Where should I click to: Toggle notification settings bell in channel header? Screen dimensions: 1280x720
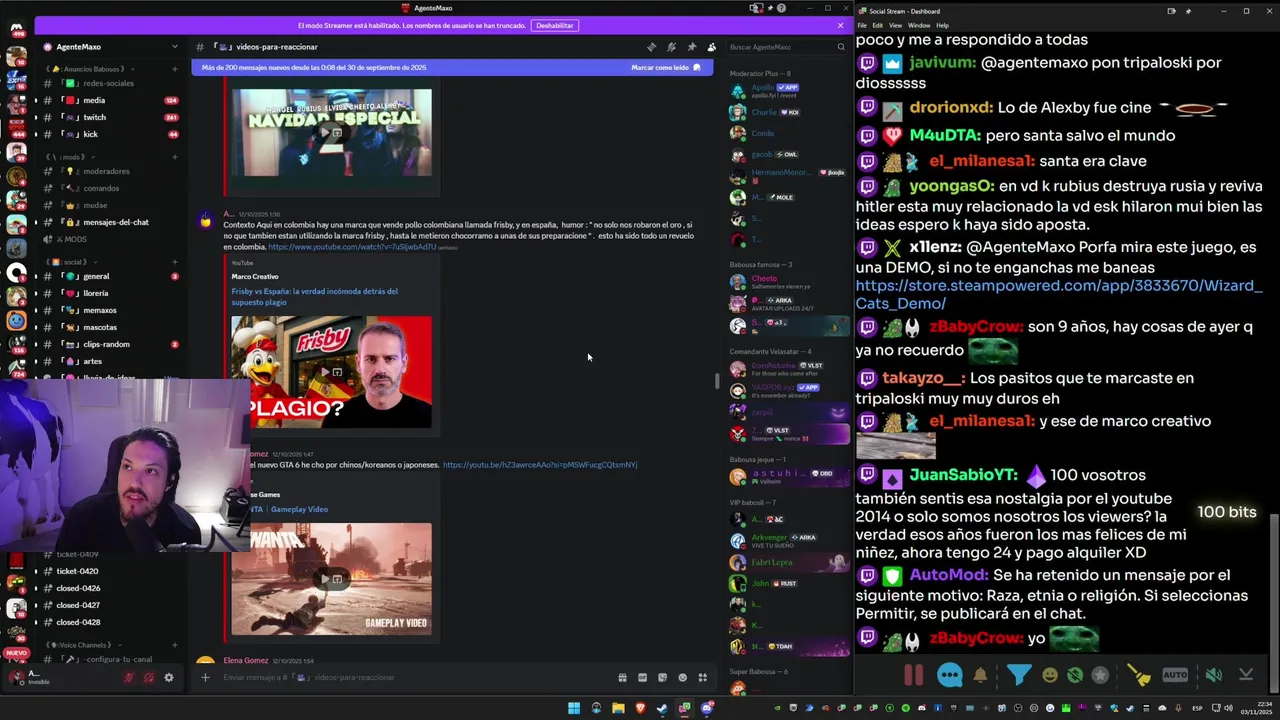click(x=671, y=47)
